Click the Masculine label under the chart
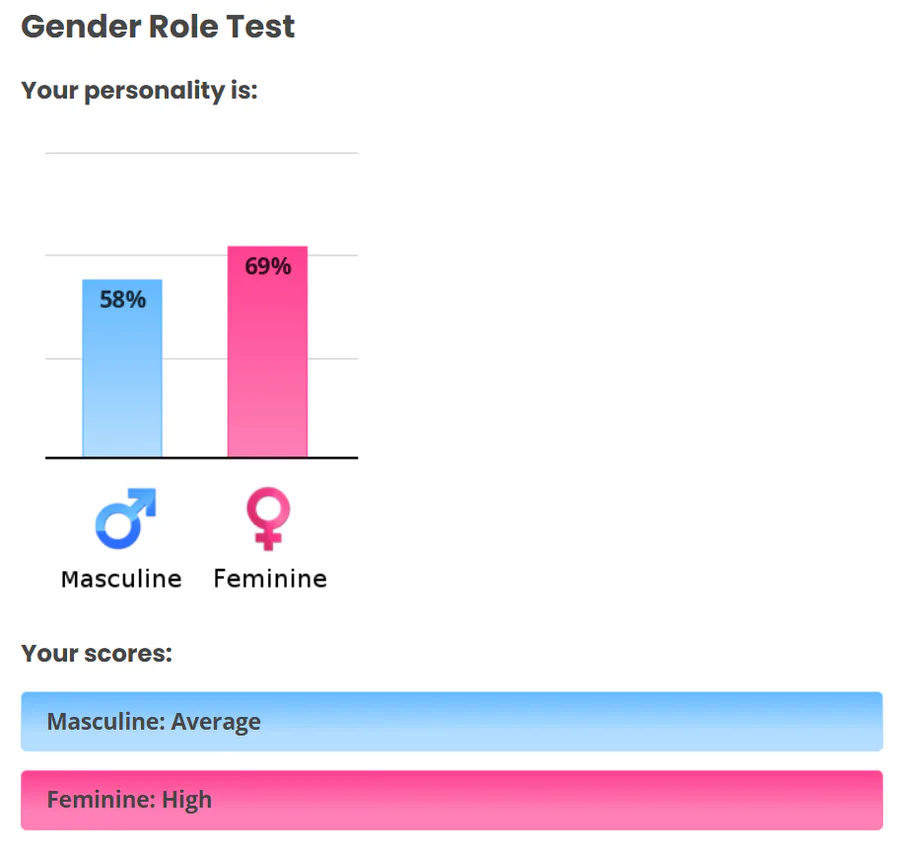The height and width of the screenshot is (851, 900). point(121,579)
